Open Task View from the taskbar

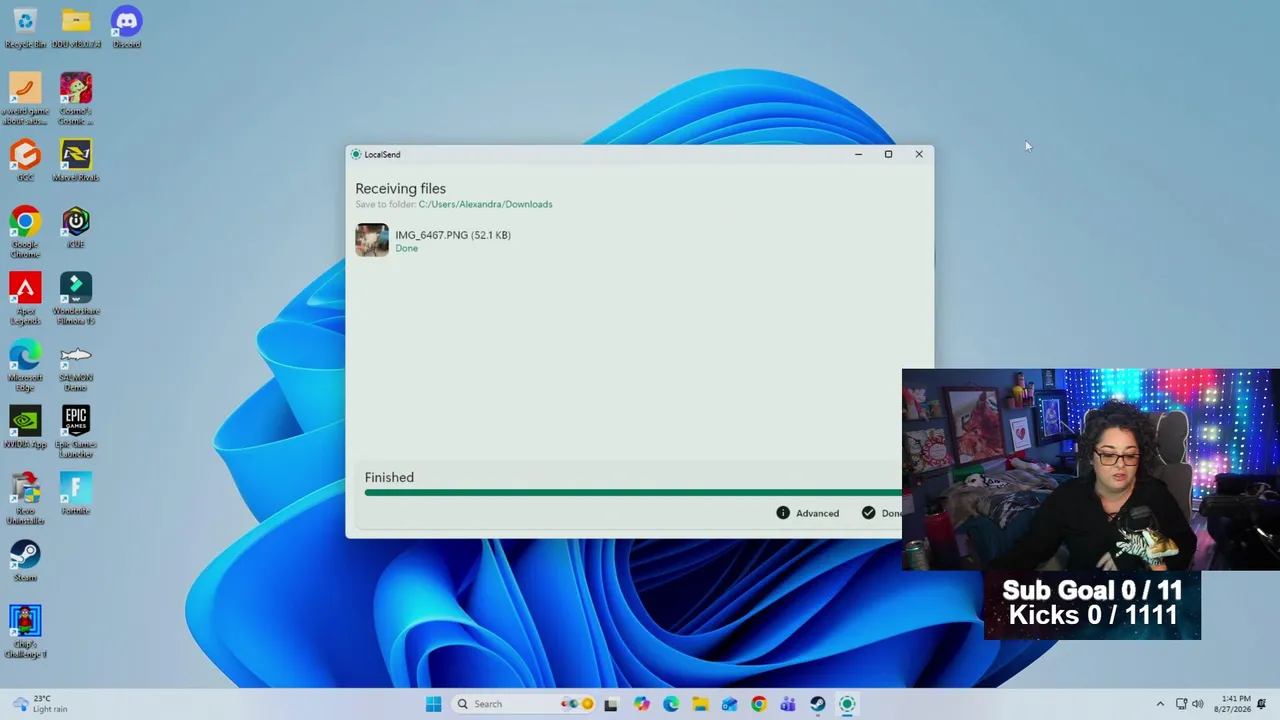coord(611,704)
